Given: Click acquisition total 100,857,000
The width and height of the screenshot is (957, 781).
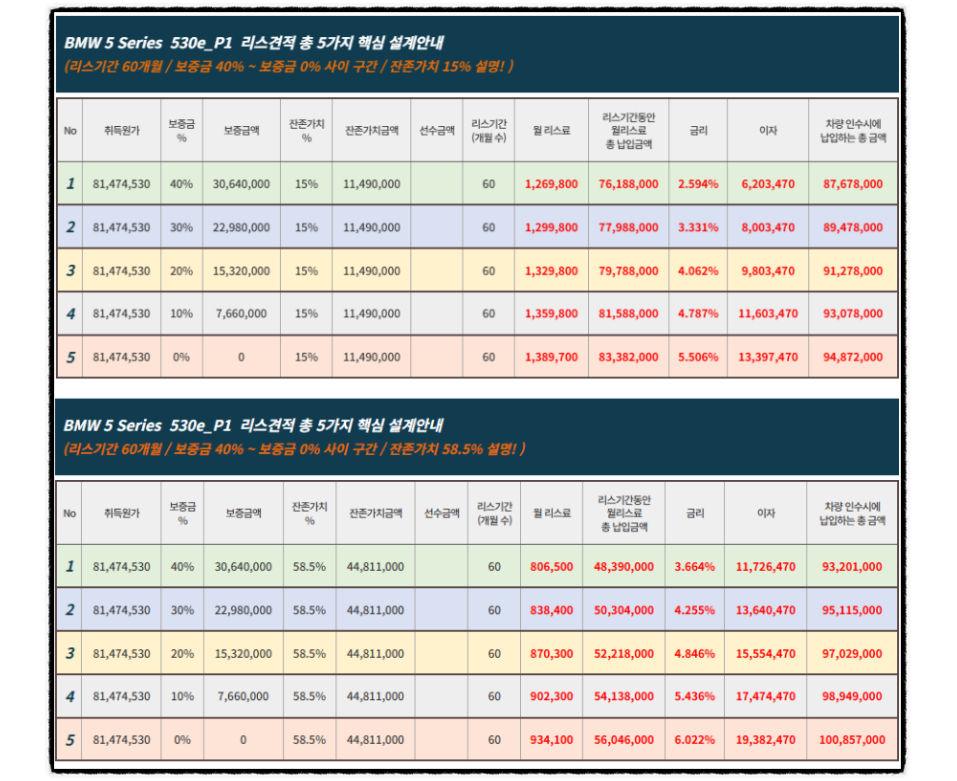Looking at the screenshot, I should click(x=851, y=740).
